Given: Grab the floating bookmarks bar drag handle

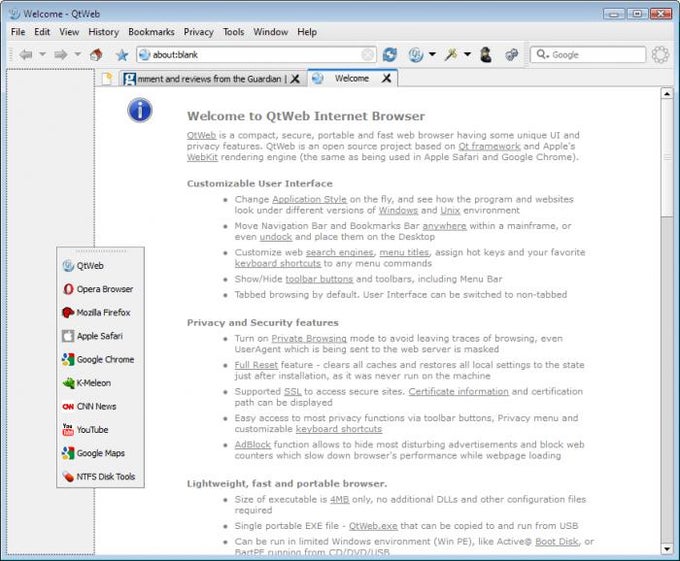Looking at the screenshot, I should coord(100,251).
